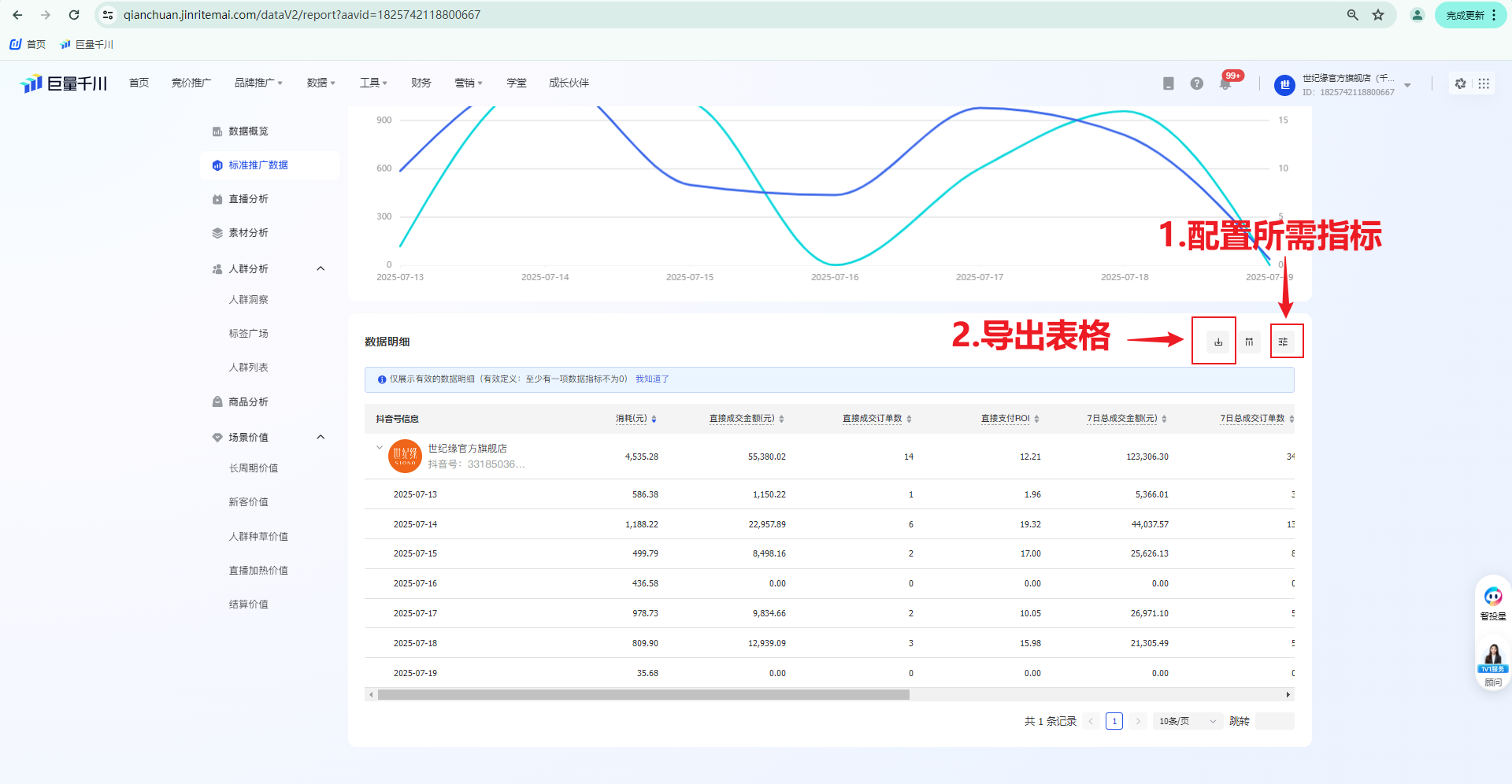
Task: Click the column layout icon beside download
Action: [1249, 342]
